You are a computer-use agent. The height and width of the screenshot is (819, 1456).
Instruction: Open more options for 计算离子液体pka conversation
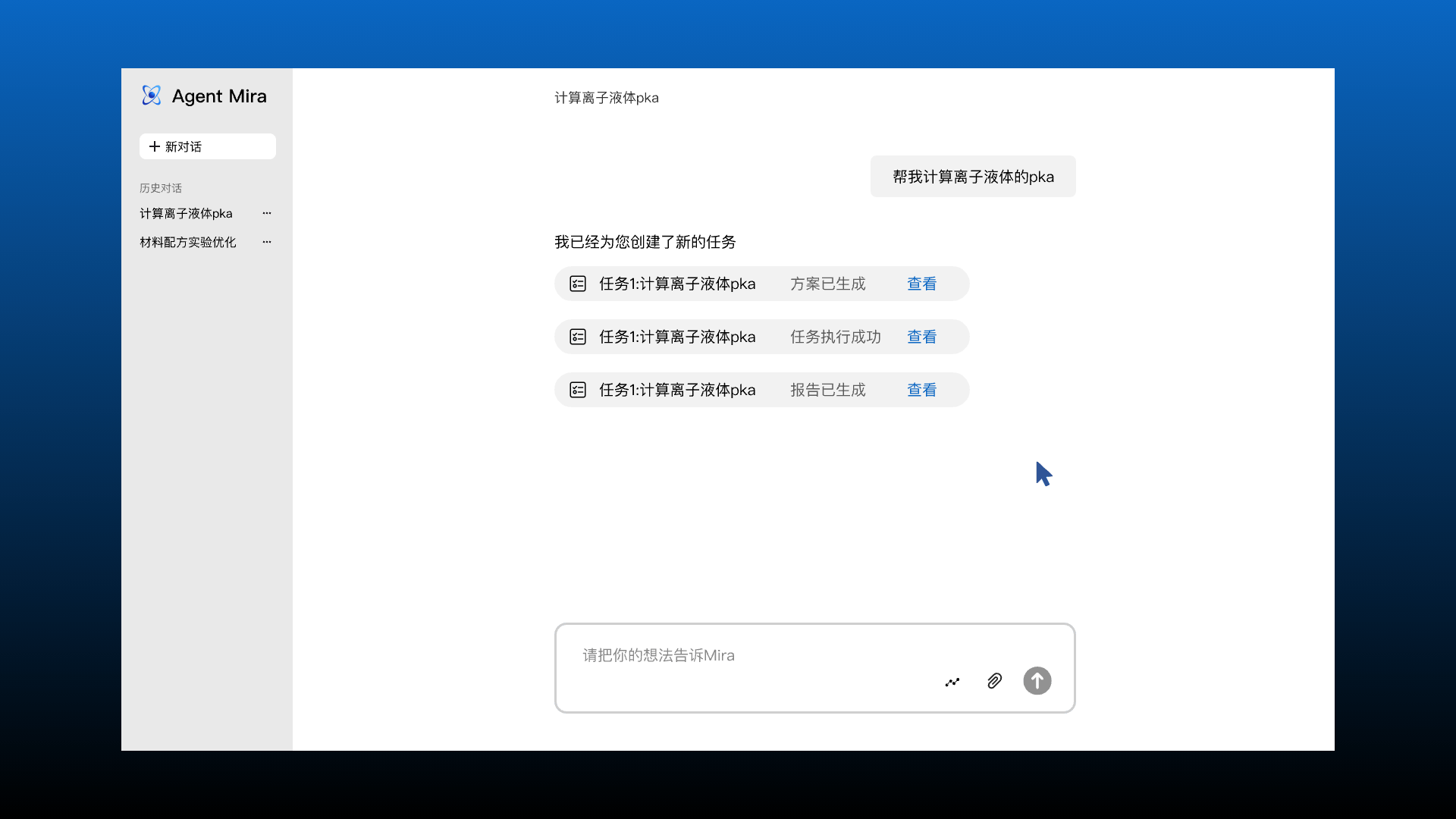pos(267,214)
